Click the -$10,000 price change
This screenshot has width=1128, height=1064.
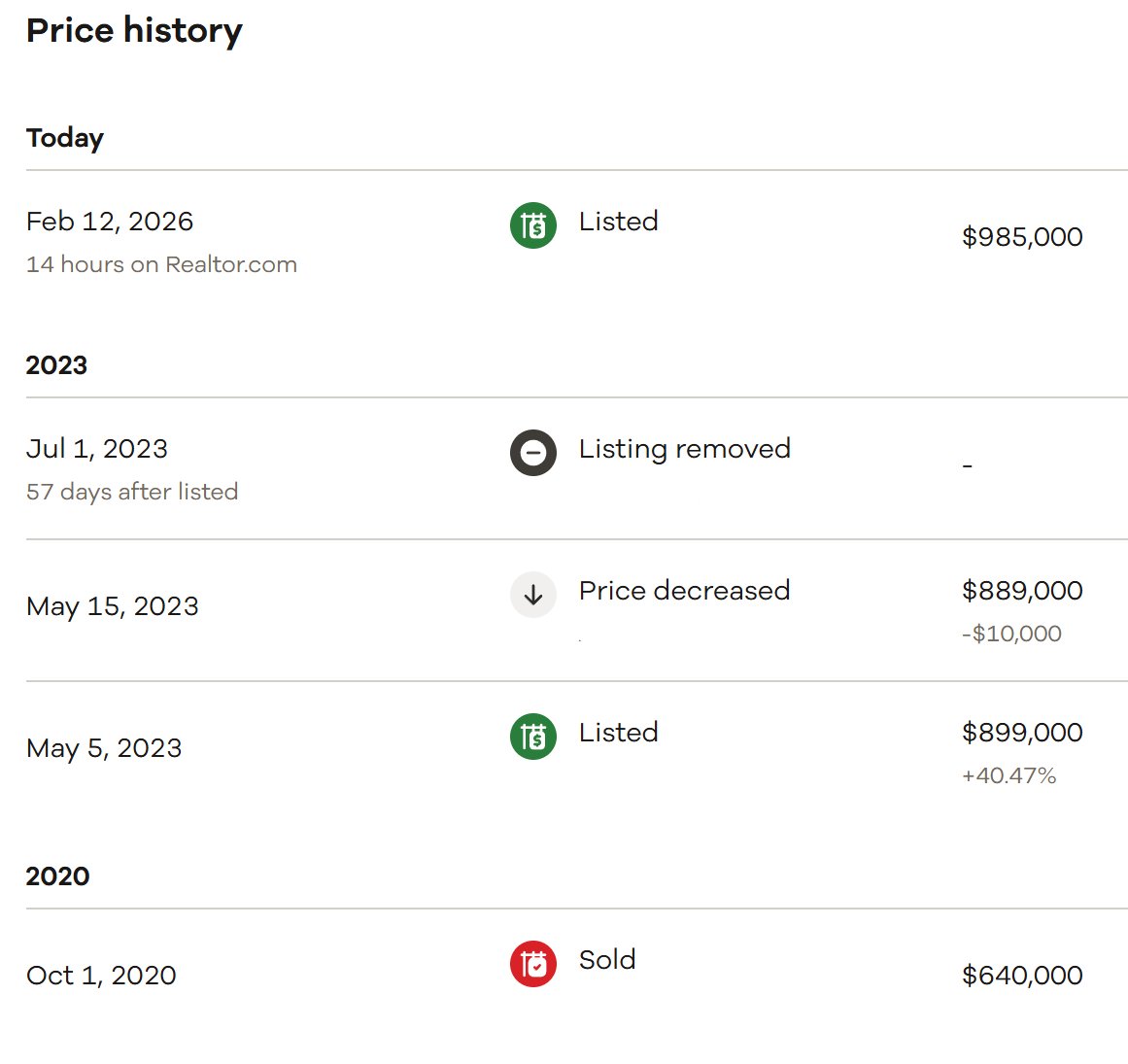[x=1010, y=634]
